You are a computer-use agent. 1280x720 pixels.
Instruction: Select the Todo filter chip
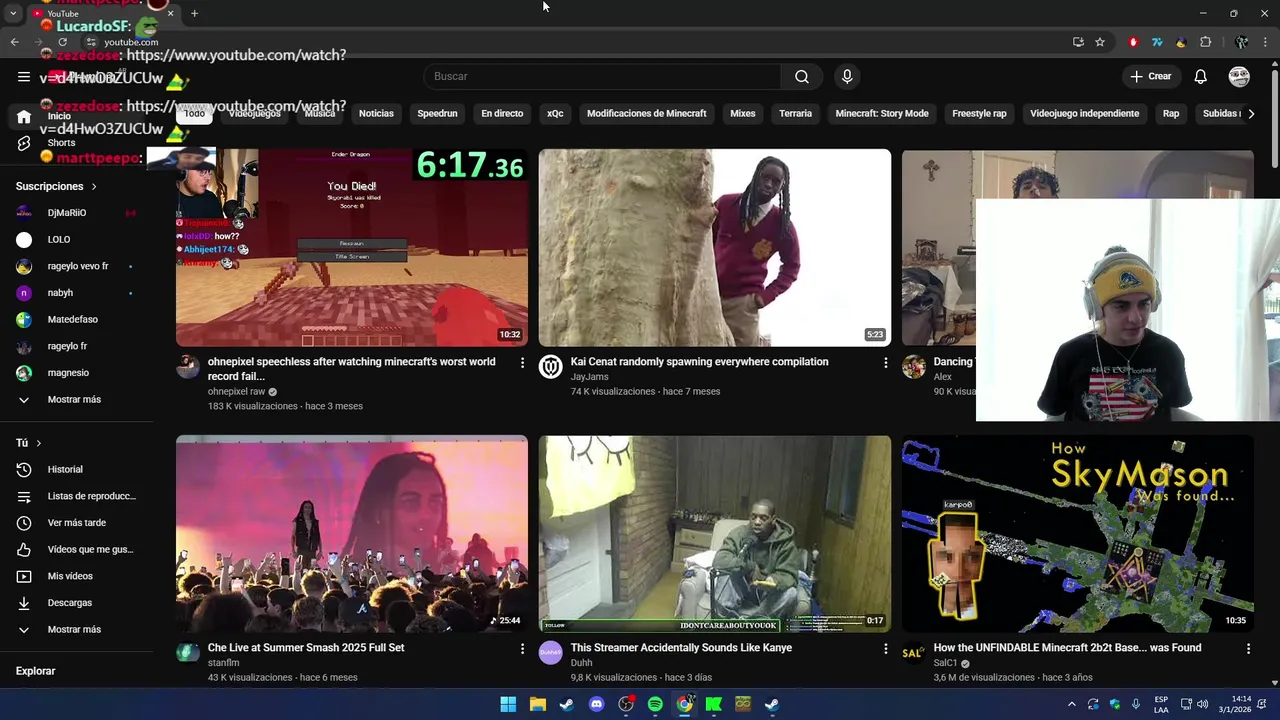[x=194, y=113]
